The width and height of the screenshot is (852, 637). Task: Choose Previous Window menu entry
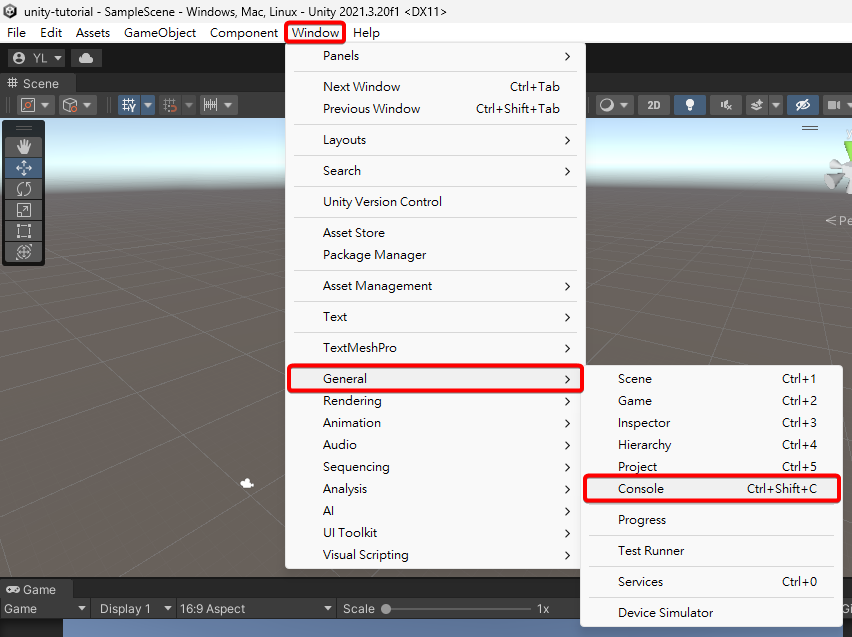coord(435,109)
